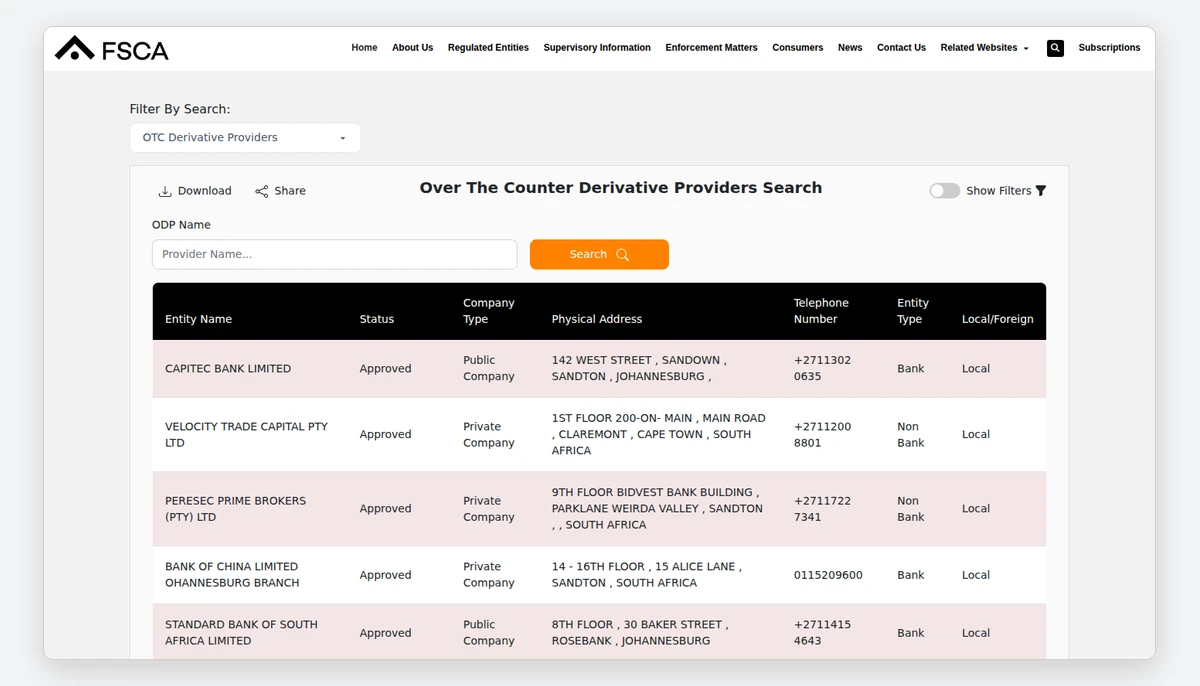
Task: Click Local in Bank of China row
Action: tap(976, 575)
